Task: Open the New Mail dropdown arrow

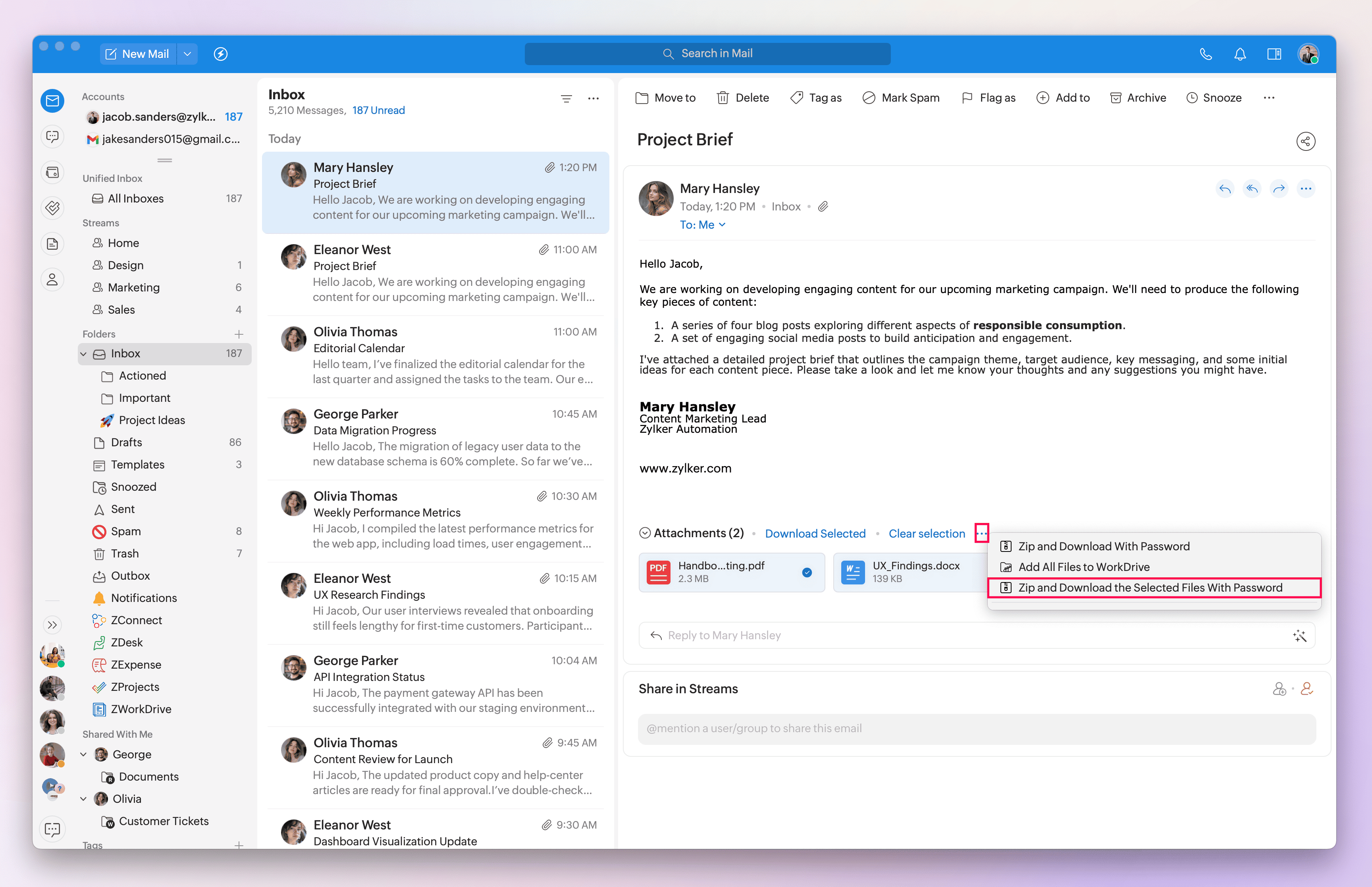Action: (x=187, y=54)
